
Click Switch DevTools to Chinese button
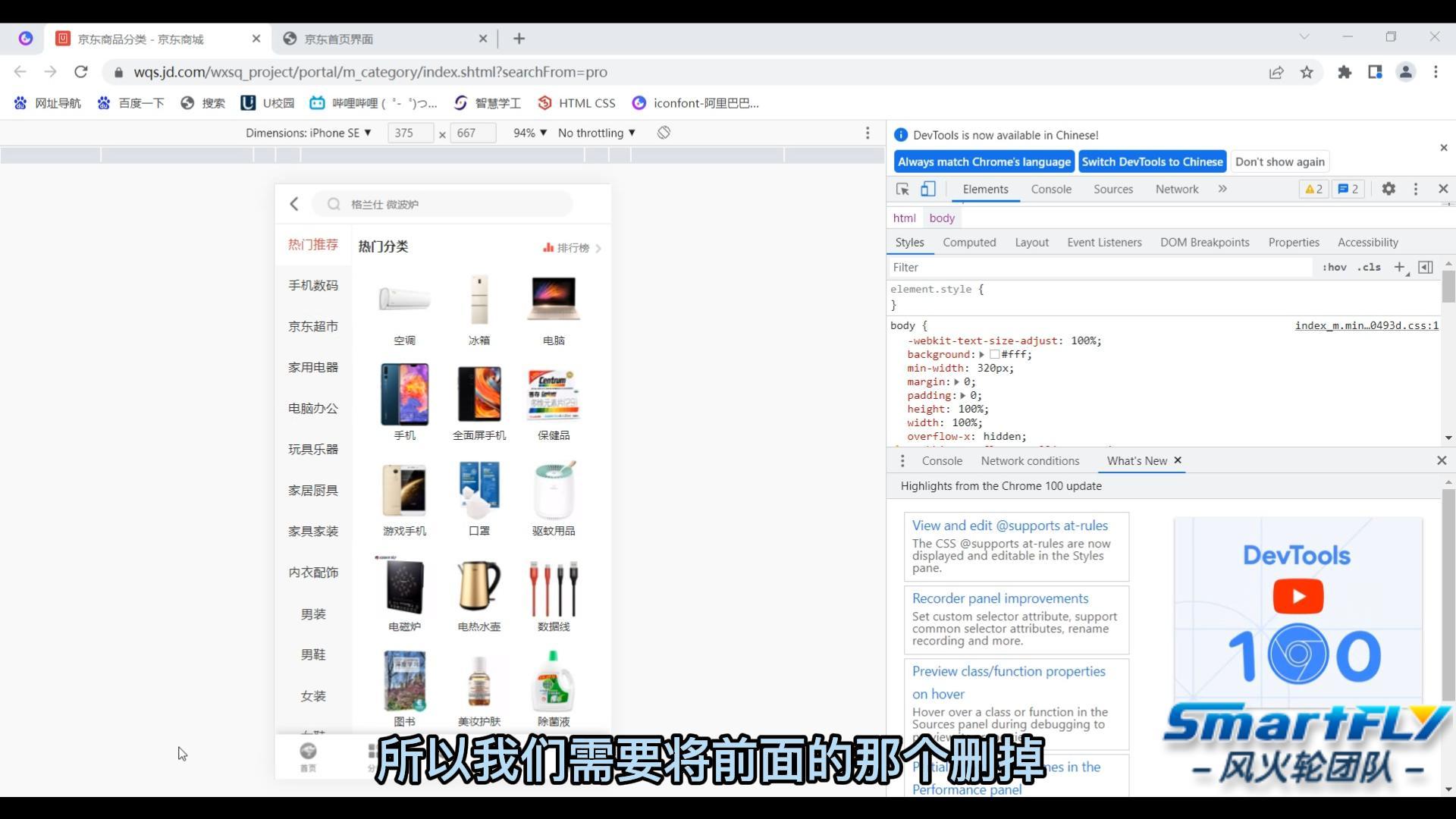pos(1152,161)
